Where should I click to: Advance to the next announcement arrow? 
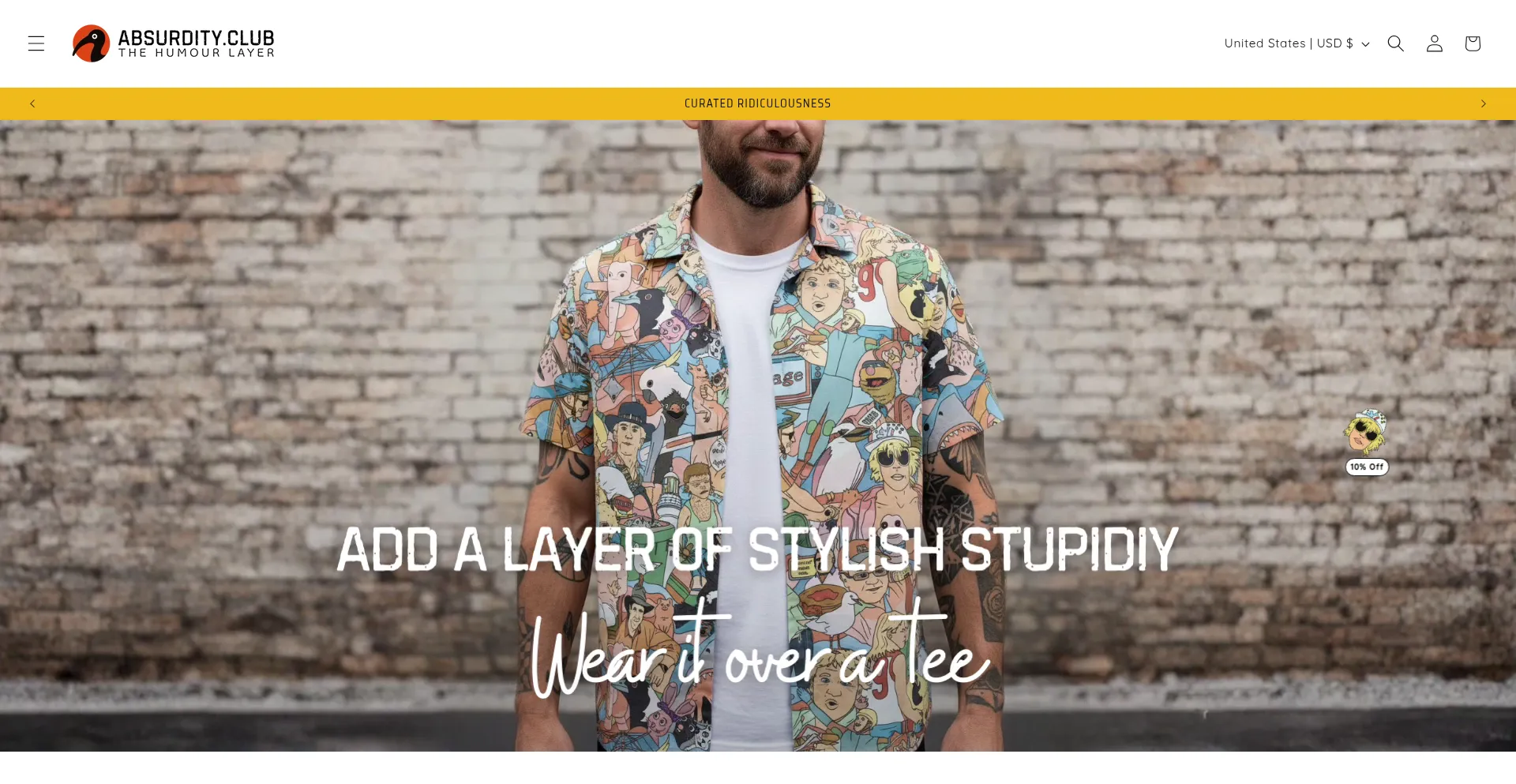click(x=1484, y=103)
